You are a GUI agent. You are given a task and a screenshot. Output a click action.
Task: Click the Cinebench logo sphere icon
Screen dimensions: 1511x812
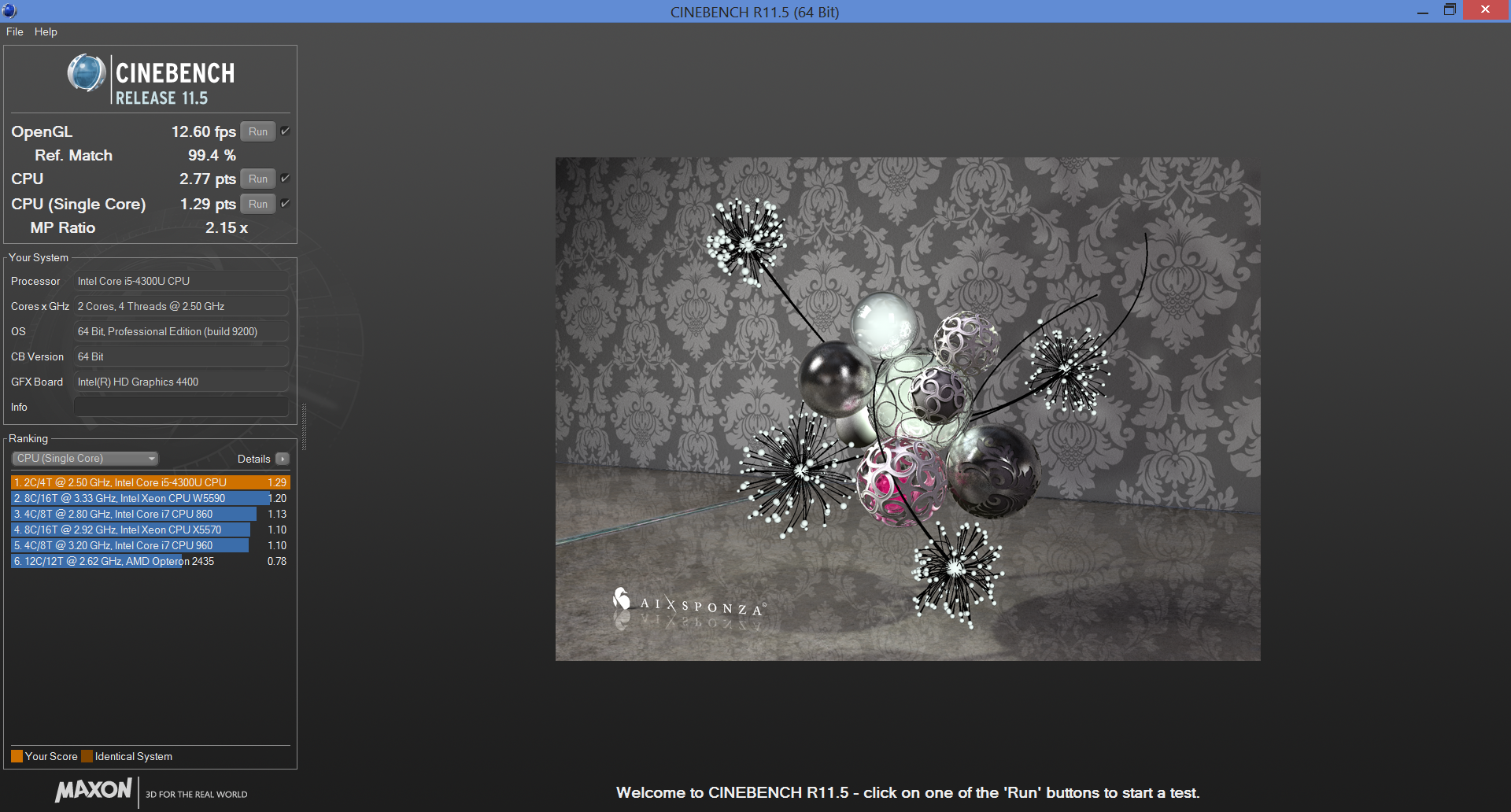pos(86,74)
